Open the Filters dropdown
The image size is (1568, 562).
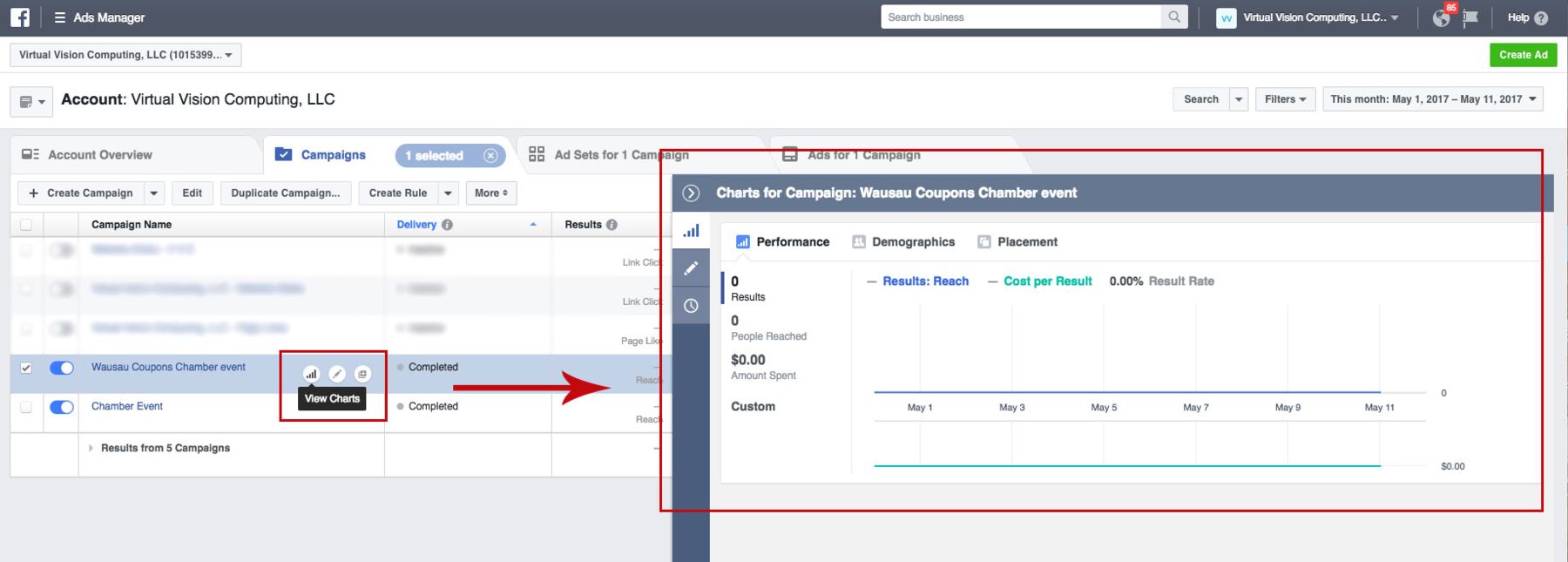(1285, 99)
